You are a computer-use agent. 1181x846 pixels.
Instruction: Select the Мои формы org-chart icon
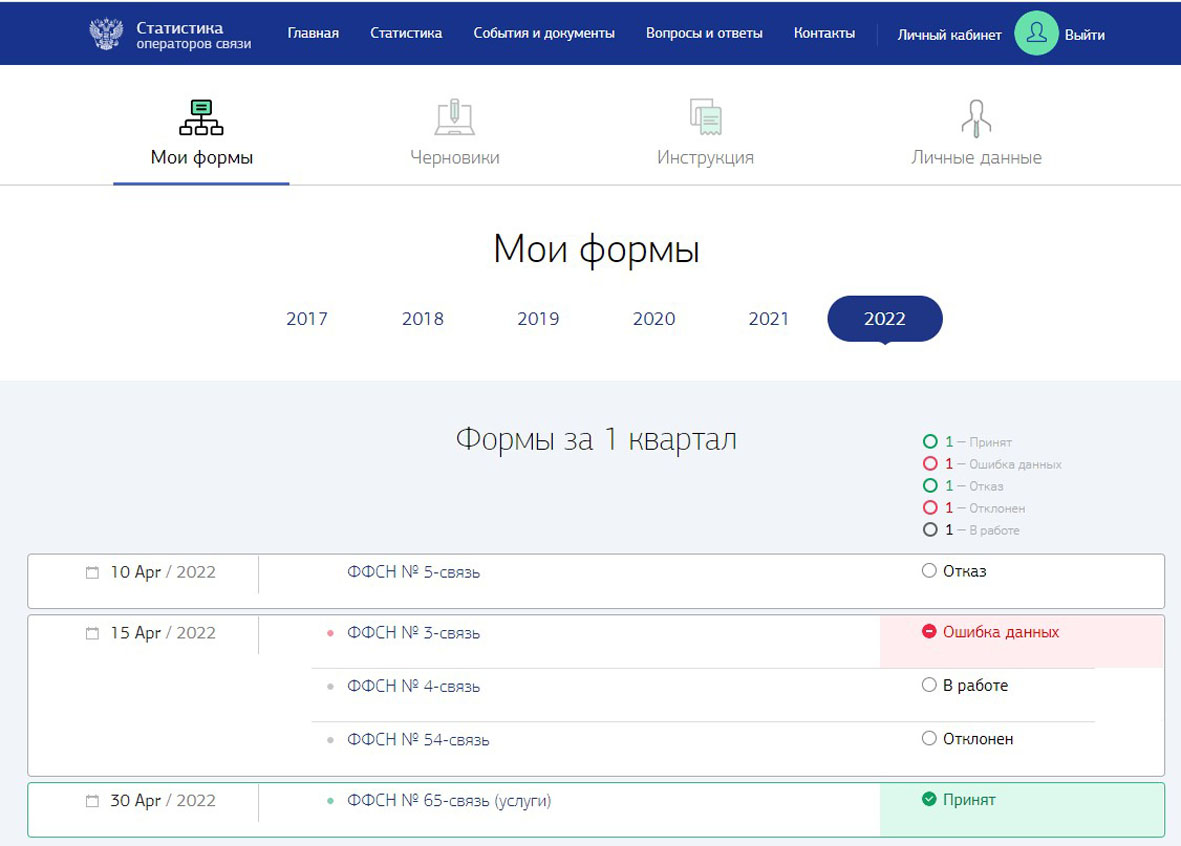200,116
